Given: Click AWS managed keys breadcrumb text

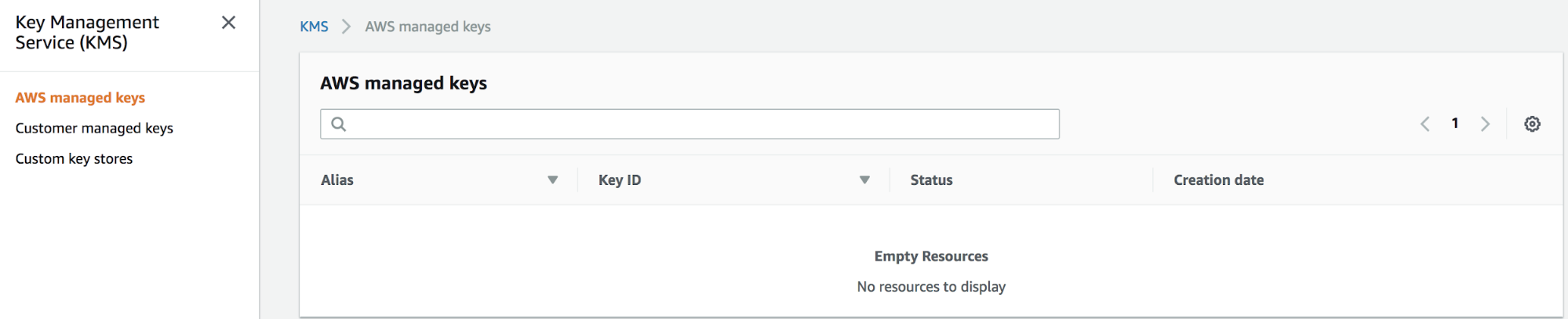Looking at the screenshot, I should [x=427, y=27].
